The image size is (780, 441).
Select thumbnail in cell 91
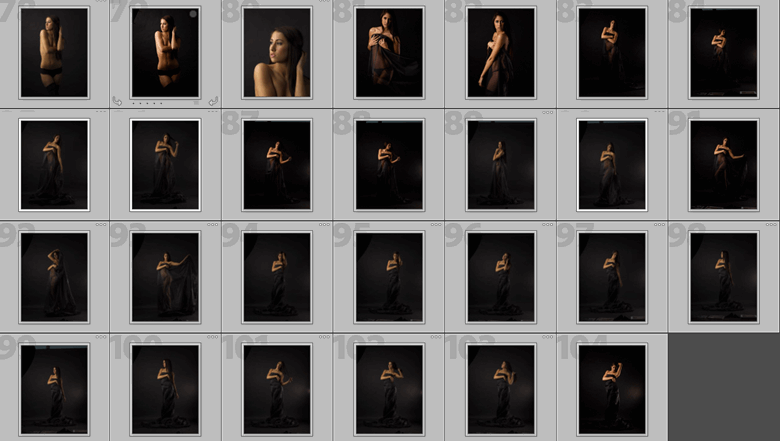coord(723,164)
